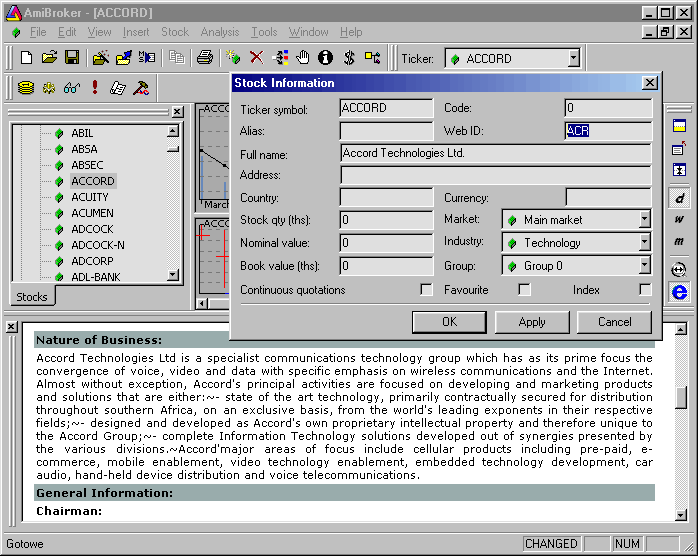Expand the Industry dropdown showing Technology
This screenshot has height=556, width=698.
tap(644, 243)
